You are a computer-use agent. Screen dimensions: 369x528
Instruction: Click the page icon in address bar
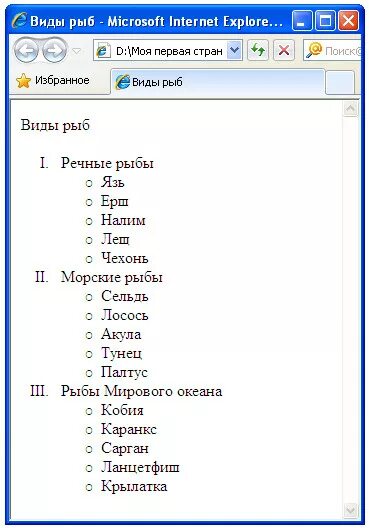pyautogui.click(x=103, y=51)
